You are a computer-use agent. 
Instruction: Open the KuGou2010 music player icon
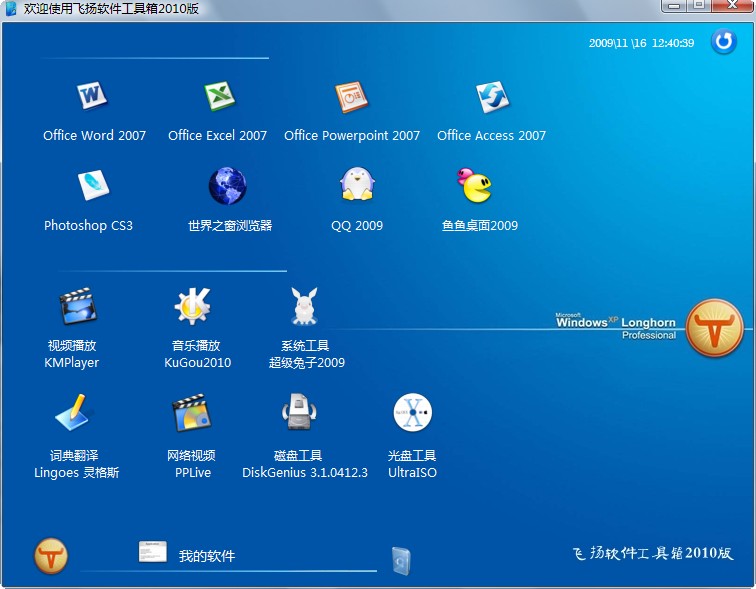click(x=192, y=306)
